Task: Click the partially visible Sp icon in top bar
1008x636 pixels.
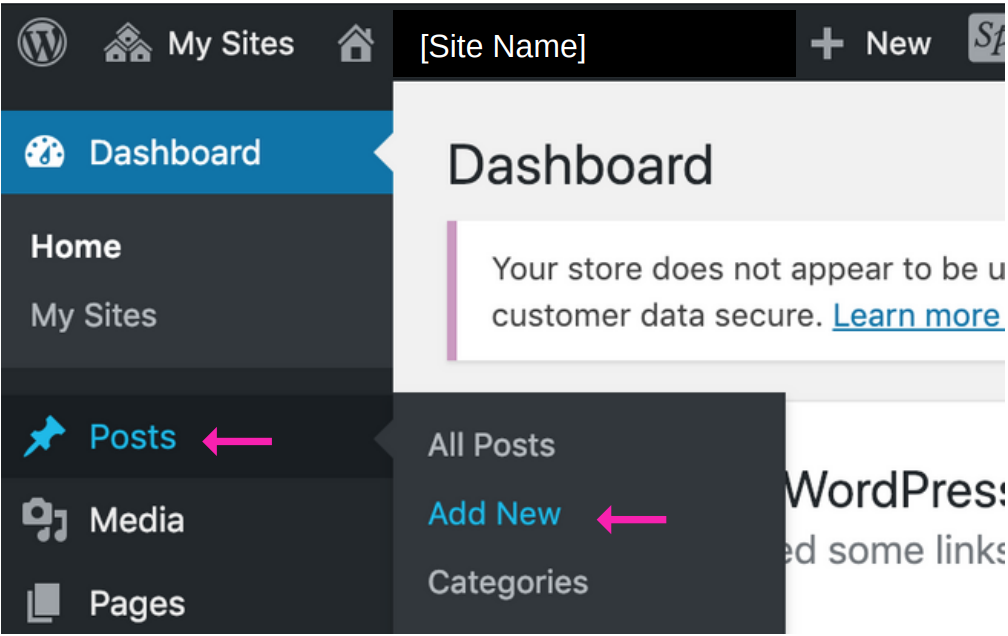Action: coord(986,42)
